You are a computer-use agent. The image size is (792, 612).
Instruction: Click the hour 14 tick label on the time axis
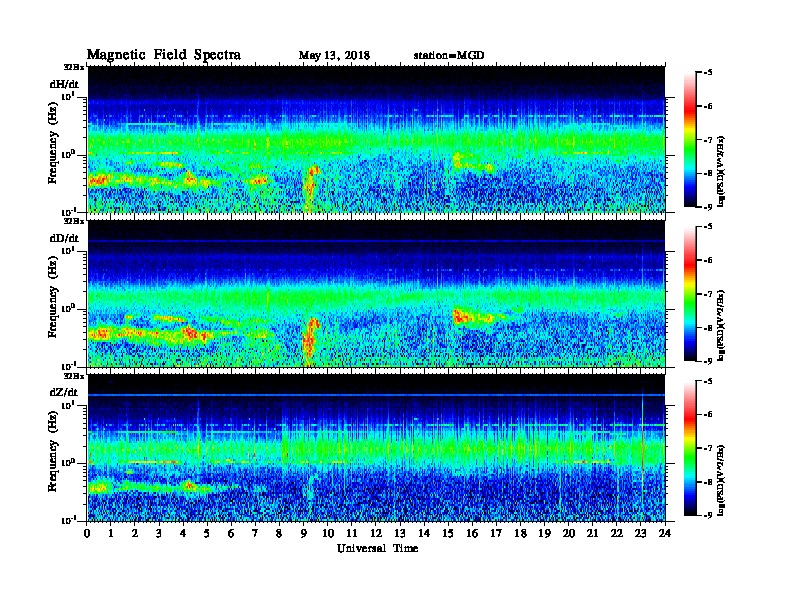(x=424, y=533)
